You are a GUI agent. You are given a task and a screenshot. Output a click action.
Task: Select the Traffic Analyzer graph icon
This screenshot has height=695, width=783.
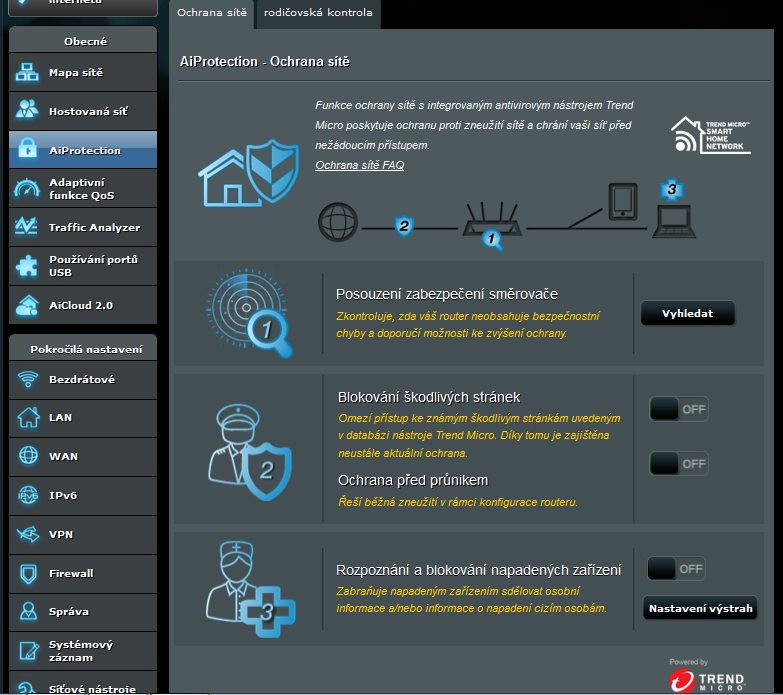click(27, 227)
